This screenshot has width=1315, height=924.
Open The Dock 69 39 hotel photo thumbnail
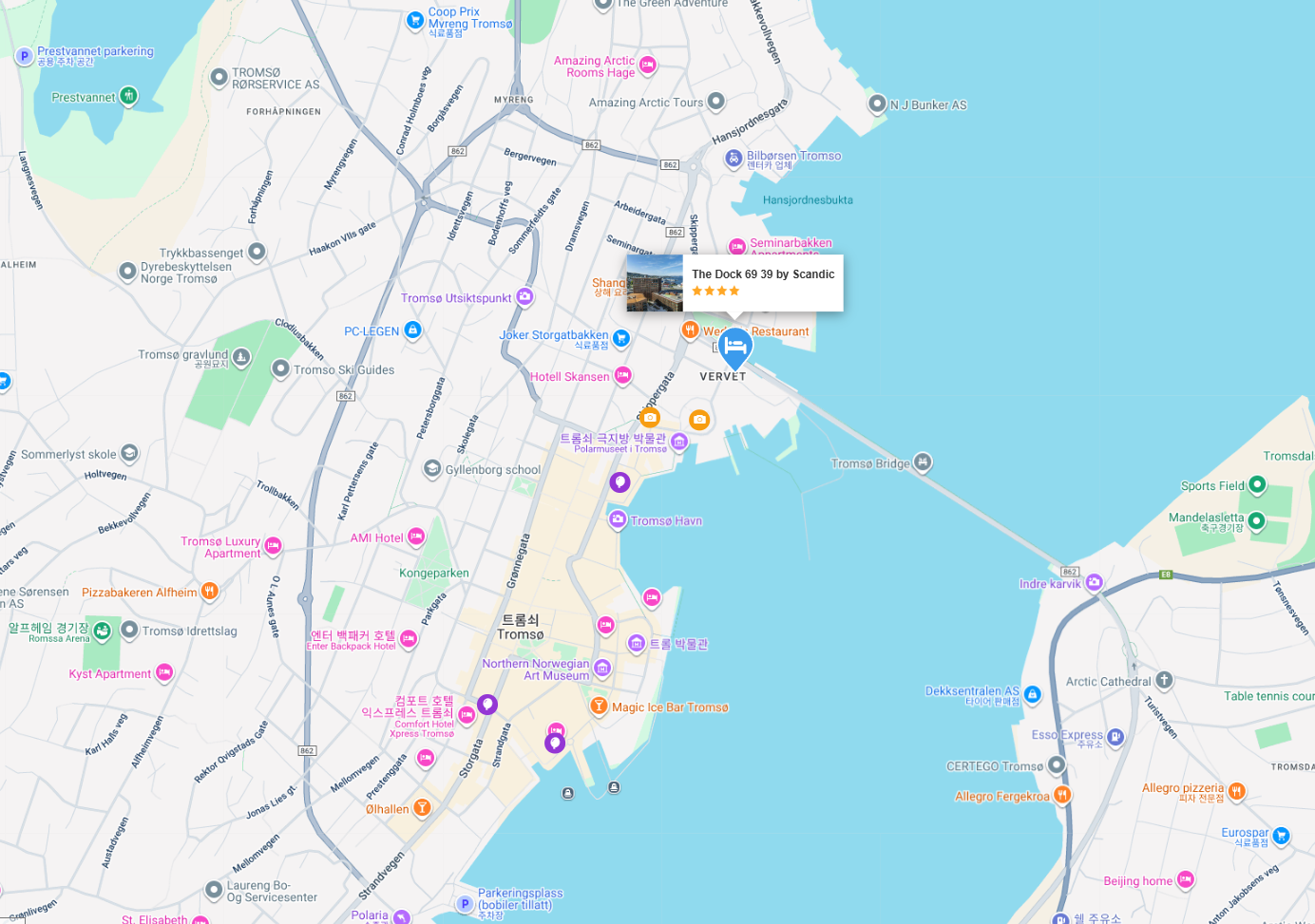click(x=655, y=283)
